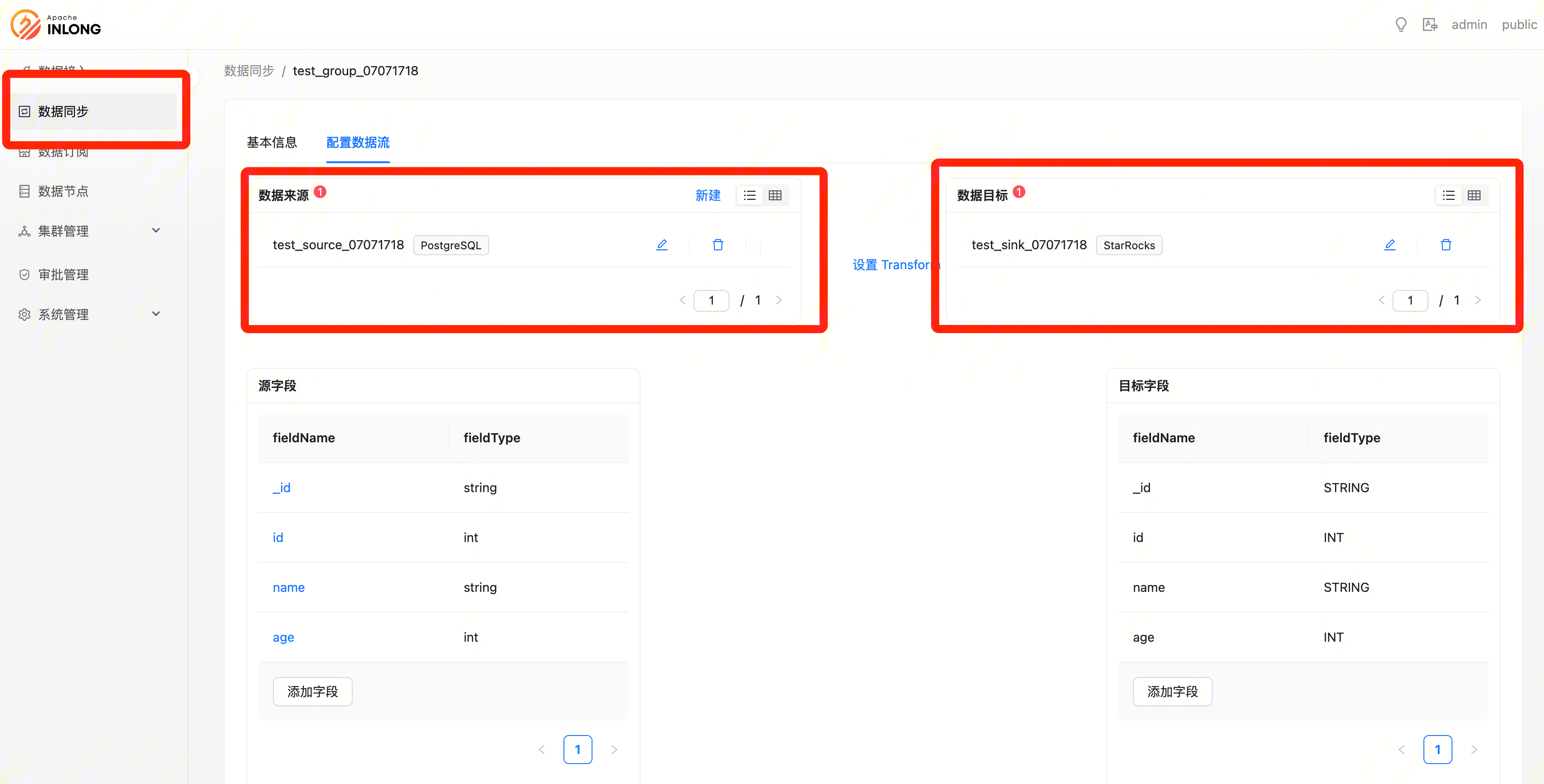Viewport: 1544px width, 784px height.
Task: Open 数据节点 from the sidebar
Action: tap(63, 191)
